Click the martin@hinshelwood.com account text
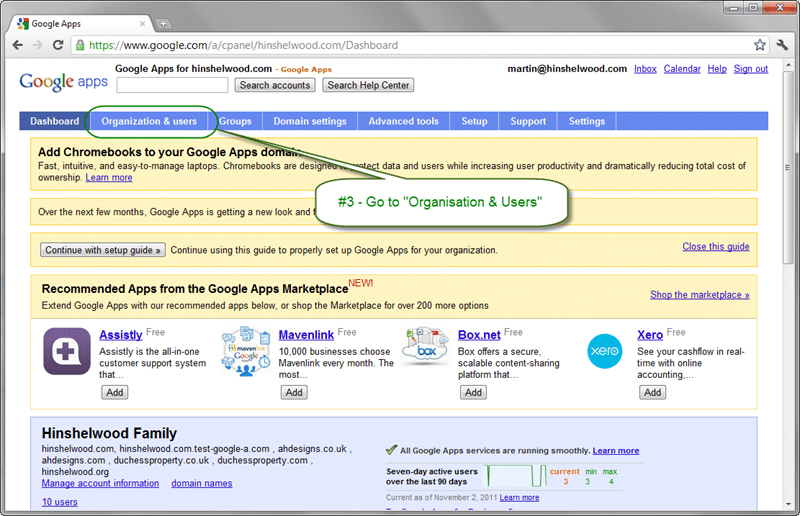The height and width of the screenshot is (516, 800). 567,69
